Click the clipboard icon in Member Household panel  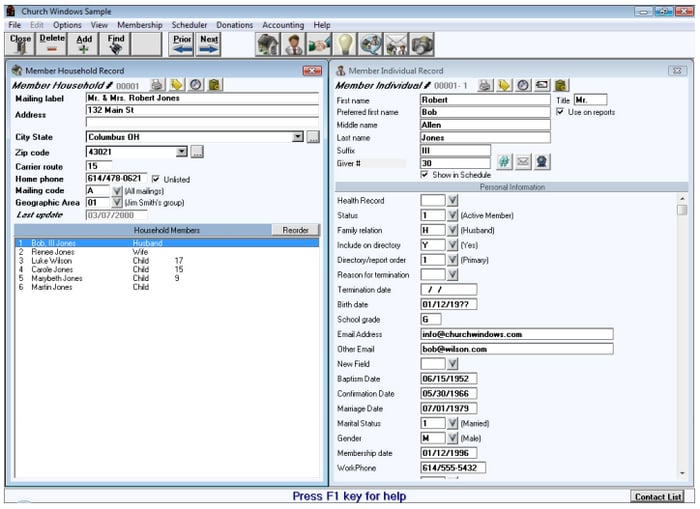click(x=215, y=85)
